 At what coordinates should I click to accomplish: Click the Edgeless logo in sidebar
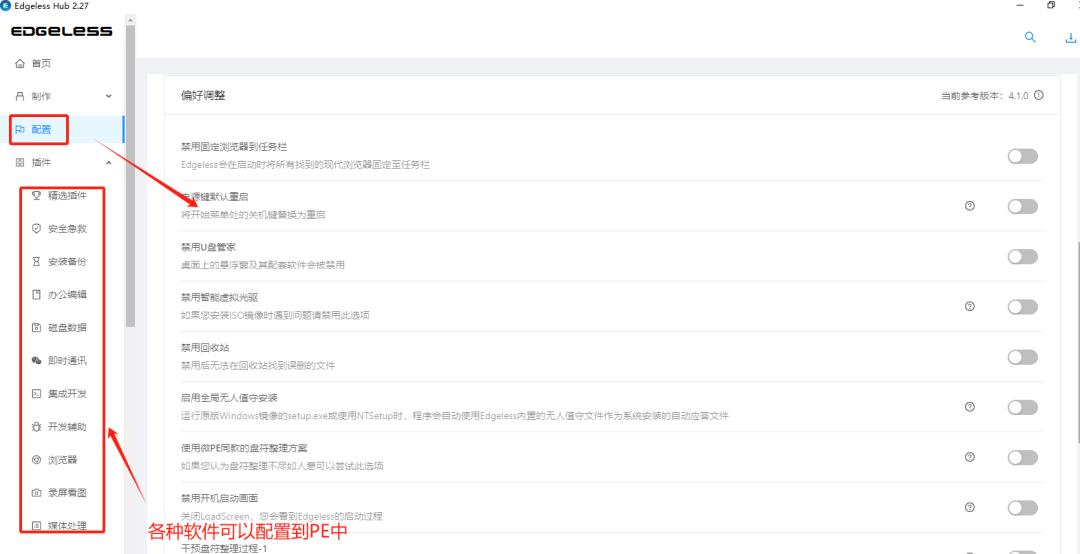[61, 31]
